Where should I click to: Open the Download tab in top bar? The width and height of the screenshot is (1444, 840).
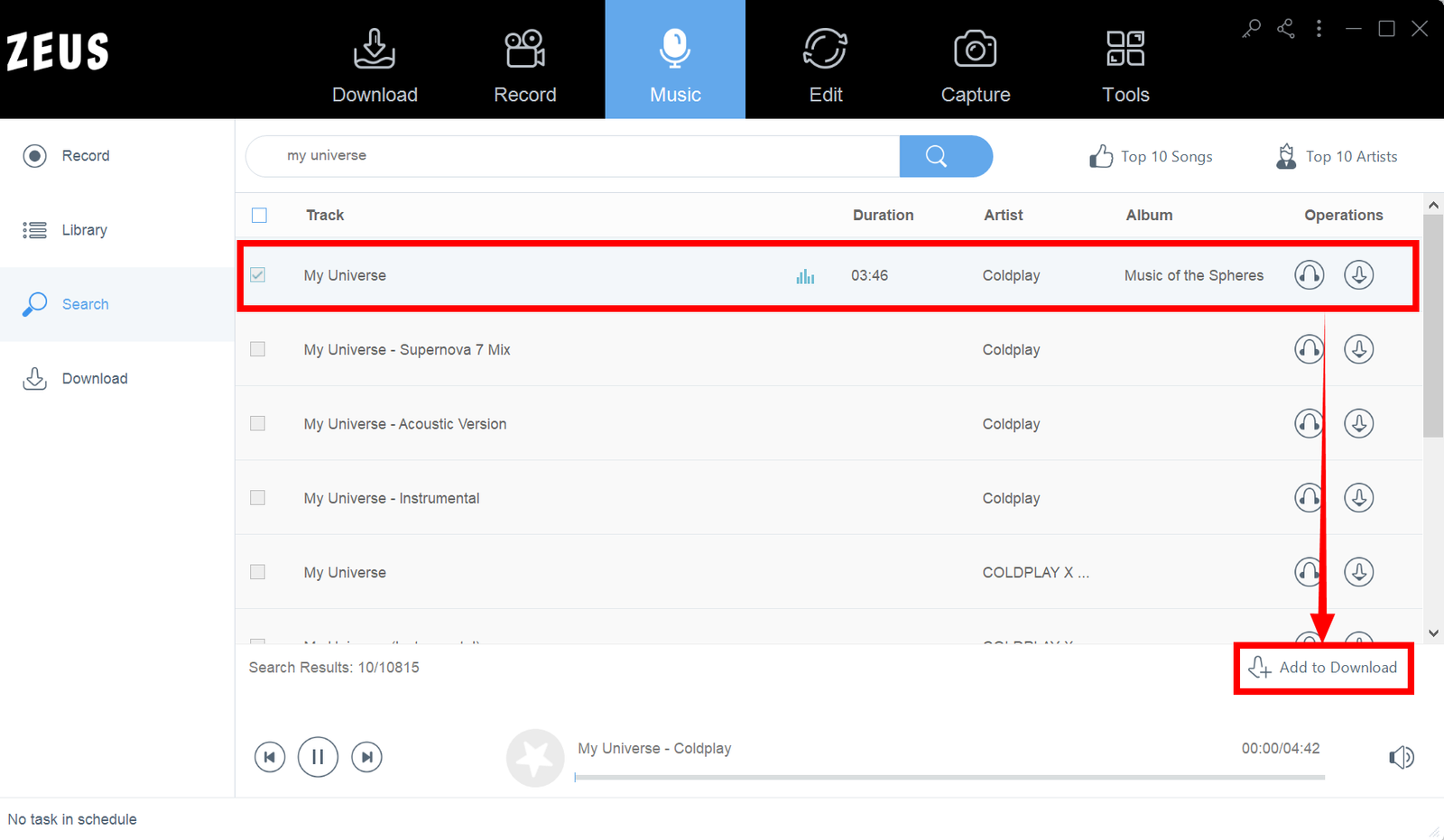click(x=375, y=65)
